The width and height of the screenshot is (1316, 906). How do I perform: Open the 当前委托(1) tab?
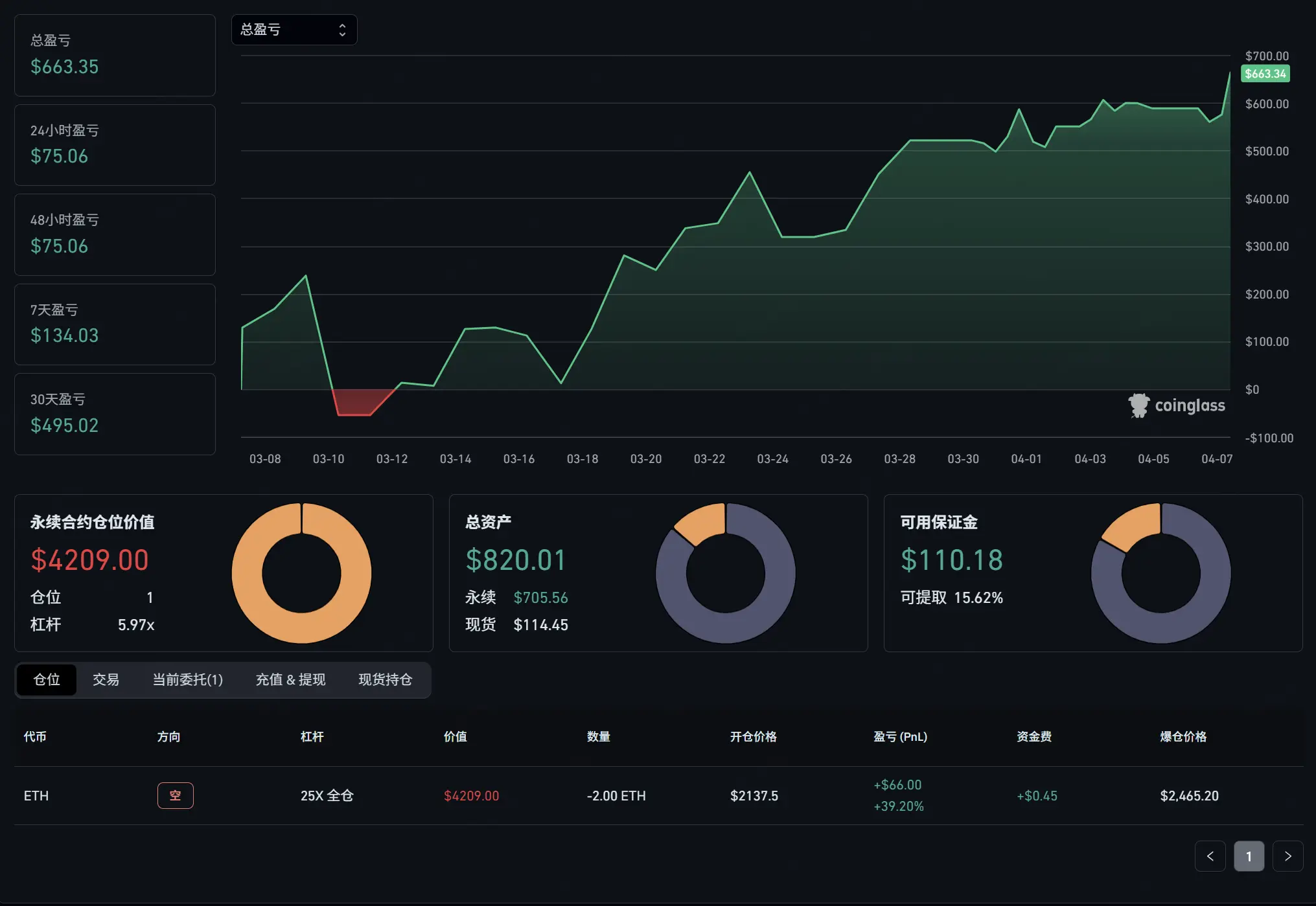tap(187, 679)
